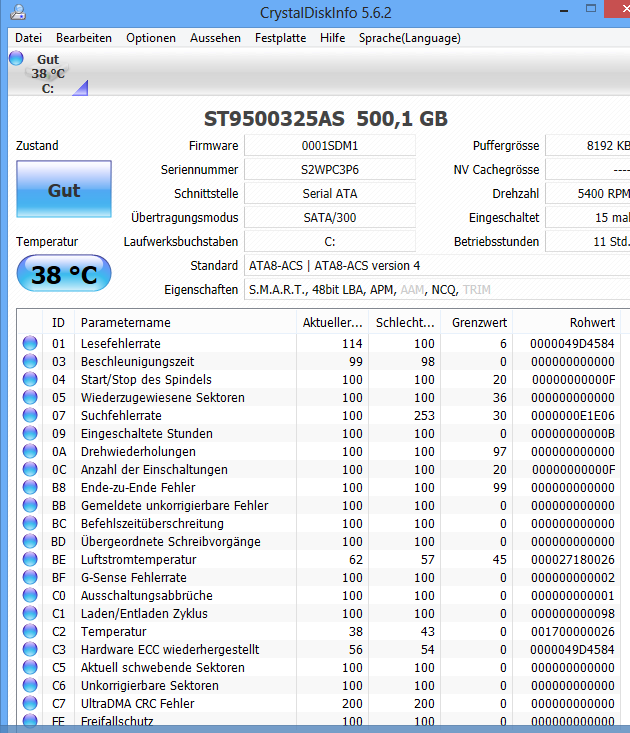Open the Hilfe menu
This screenshot has width=630, height=733.
click(332, 38)
